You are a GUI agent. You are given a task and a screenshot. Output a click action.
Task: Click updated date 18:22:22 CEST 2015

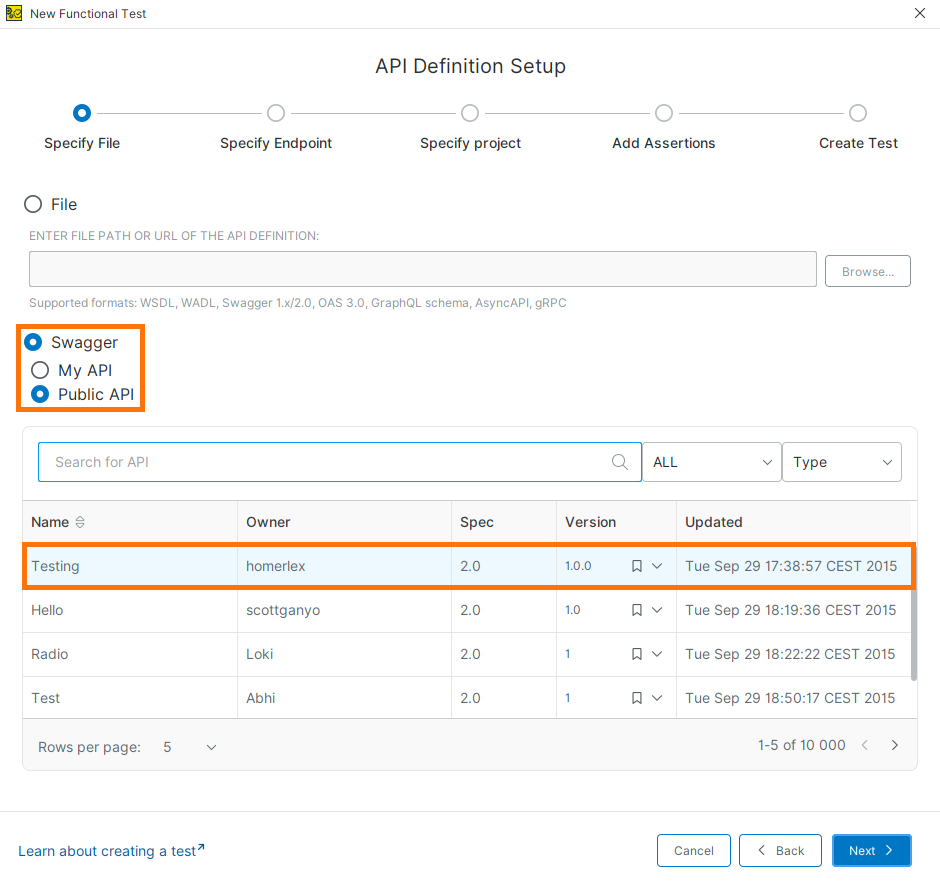coord(790,654)
